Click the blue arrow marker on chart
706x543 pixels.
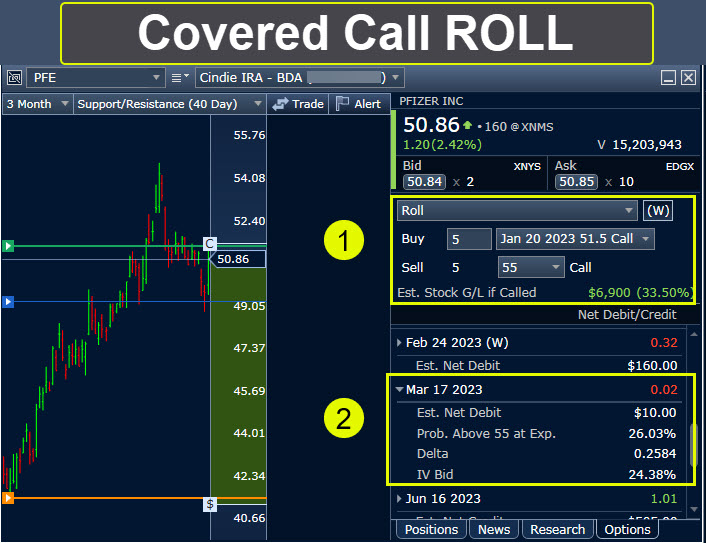[x=8, y=301]
